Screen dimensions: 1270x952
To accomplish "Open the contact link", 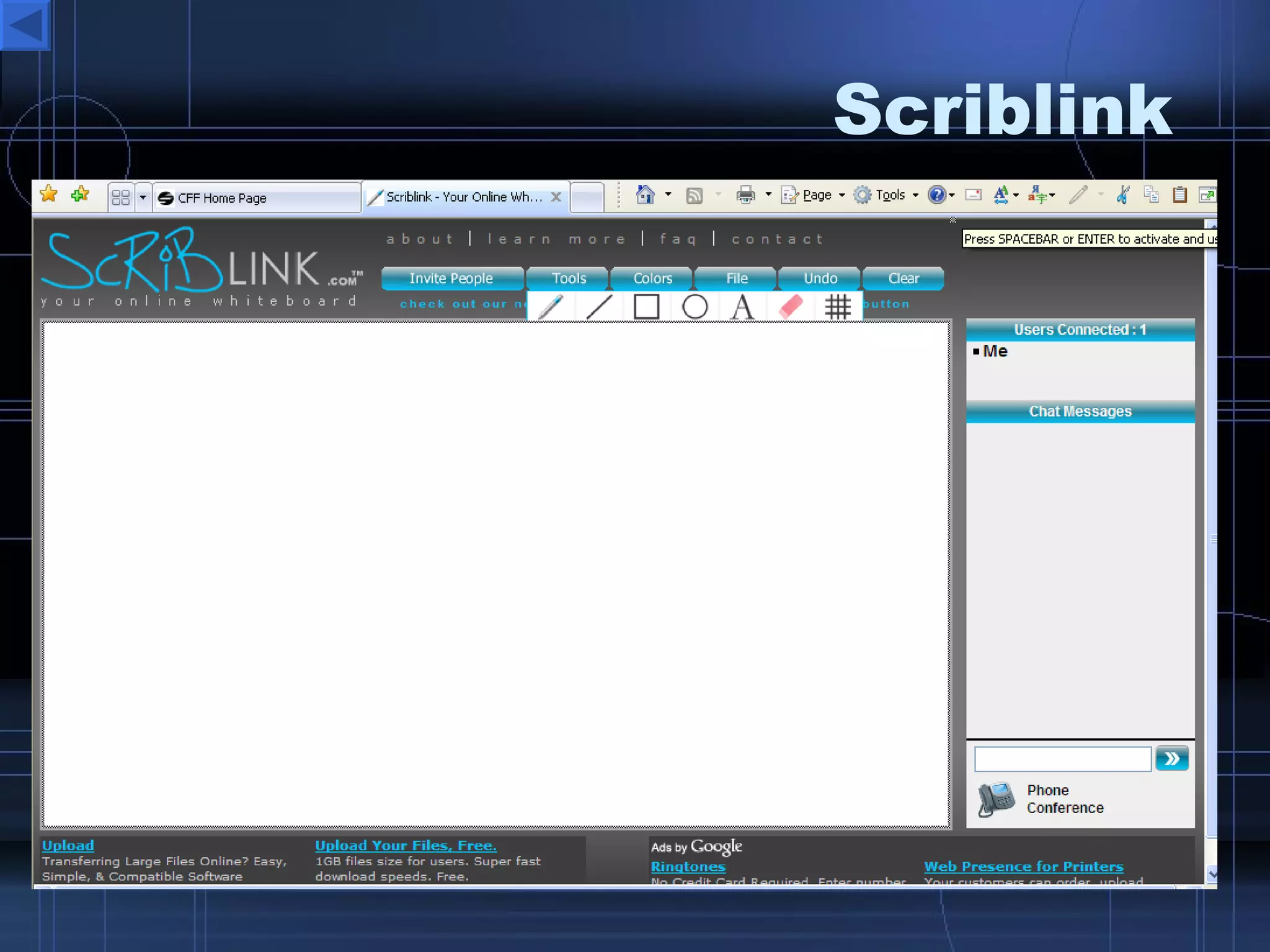I will 778,239.
